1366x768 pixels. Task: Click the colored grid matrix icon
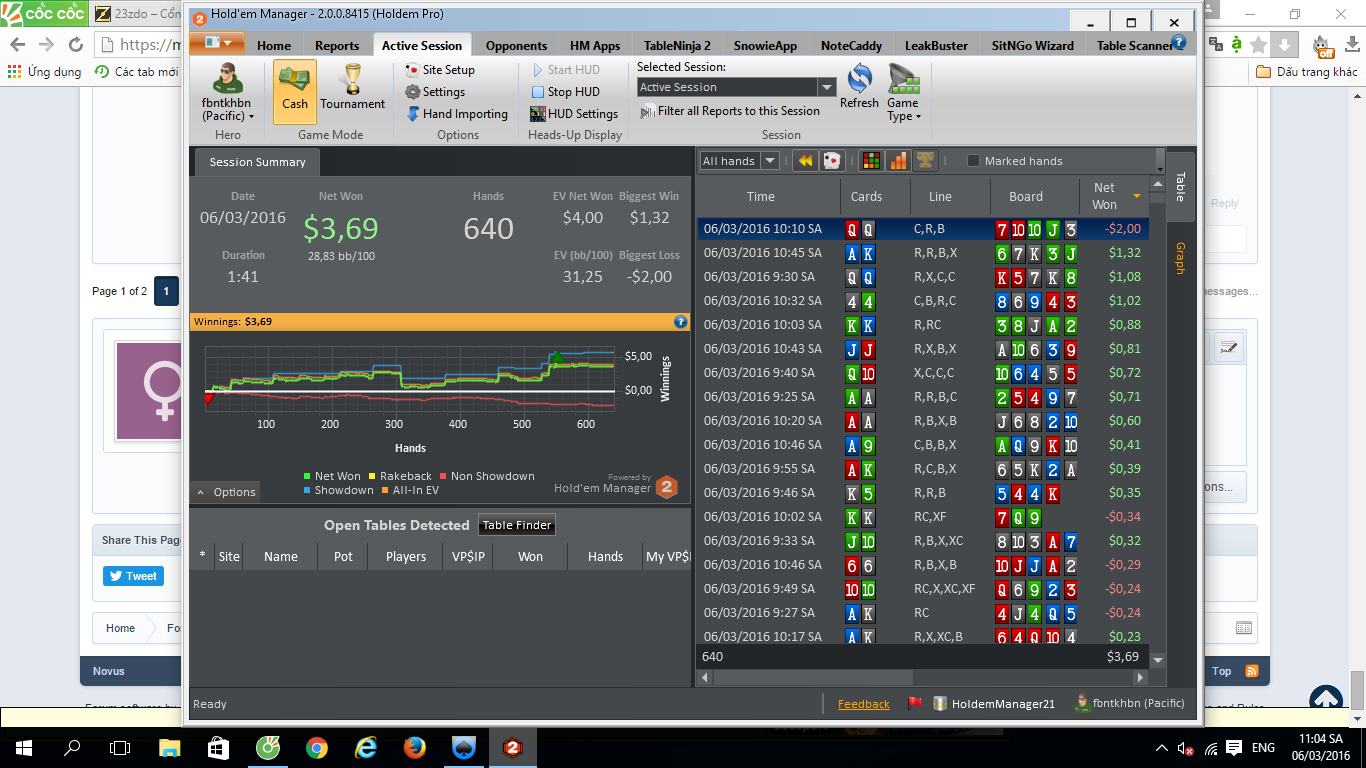[x=872, y=161]
